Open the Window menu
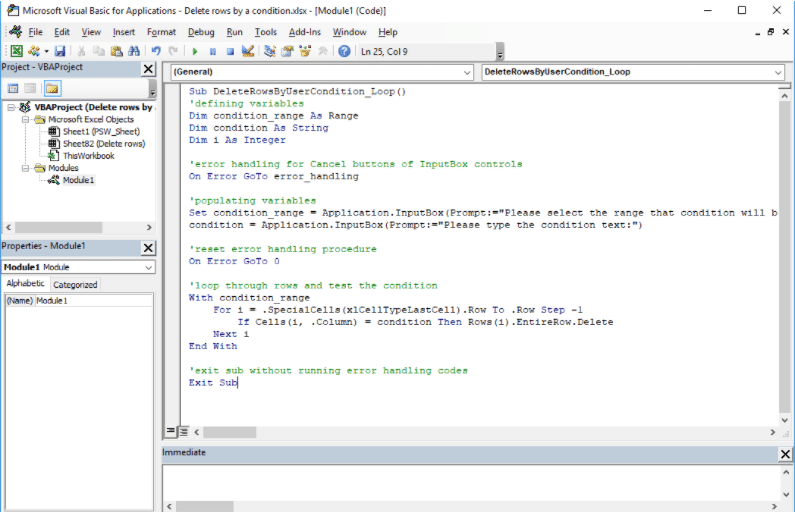The image size is (795, 512). pos(349,32)
